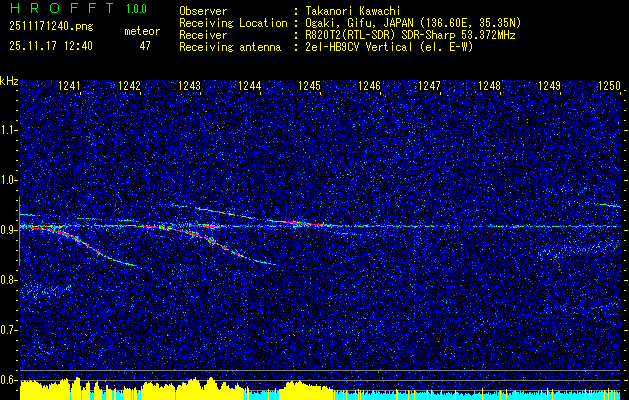
Task: Click the meteor label
Action: [x=142, y=31]
